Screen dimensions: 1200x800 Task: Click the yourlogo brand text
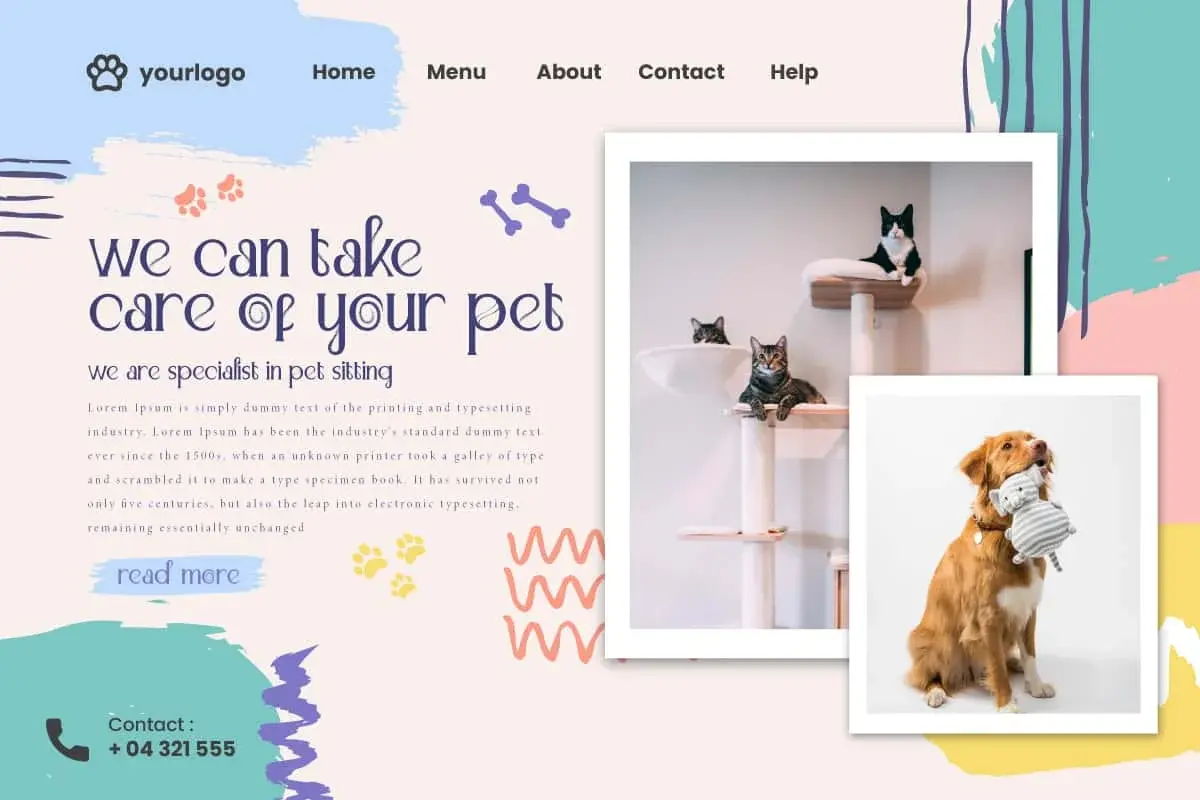pos(192,73)
